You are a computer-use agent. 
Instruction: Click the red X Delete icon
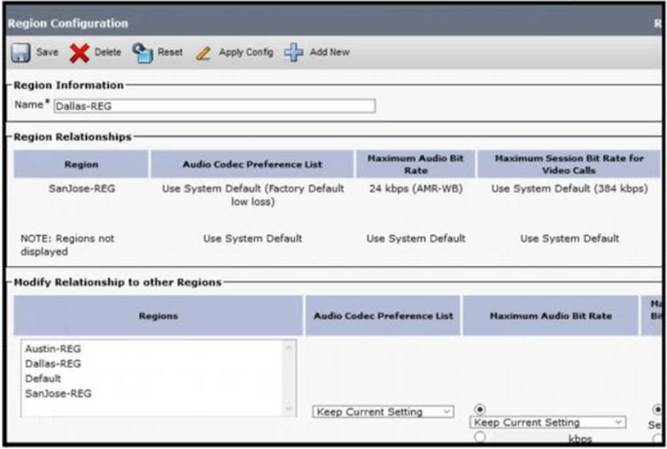pos(80,53)
